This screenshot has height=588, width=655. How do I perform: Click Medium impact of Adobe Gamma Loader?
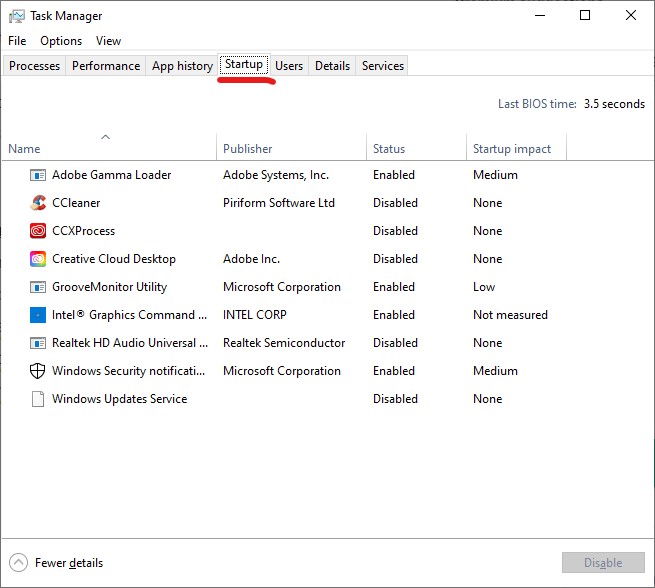pyautogui.click(x=495, y=175)
